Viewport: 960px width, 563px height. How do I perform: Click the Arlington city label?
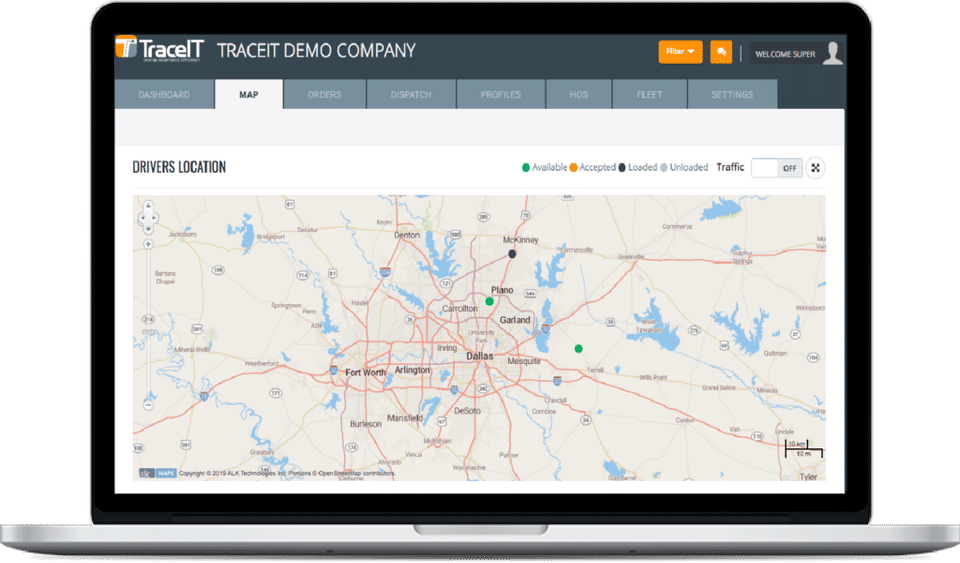coord(412,370)
